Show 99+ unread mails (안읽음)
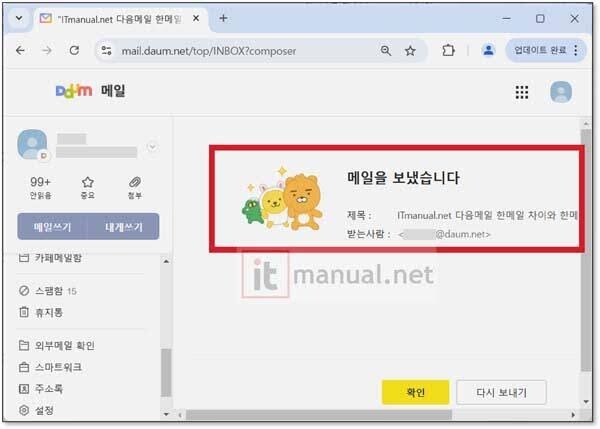 point(40,188)
